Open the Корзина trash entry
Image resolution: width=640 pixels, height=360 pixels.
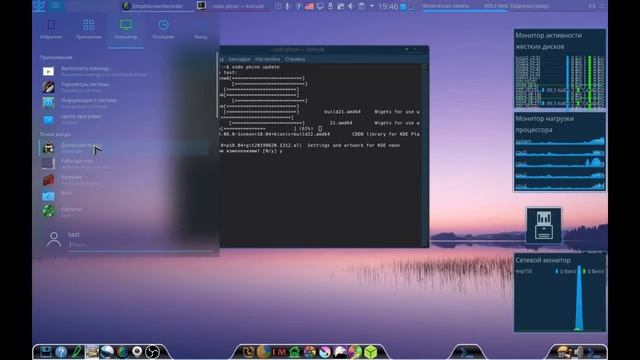coord(124,211)
